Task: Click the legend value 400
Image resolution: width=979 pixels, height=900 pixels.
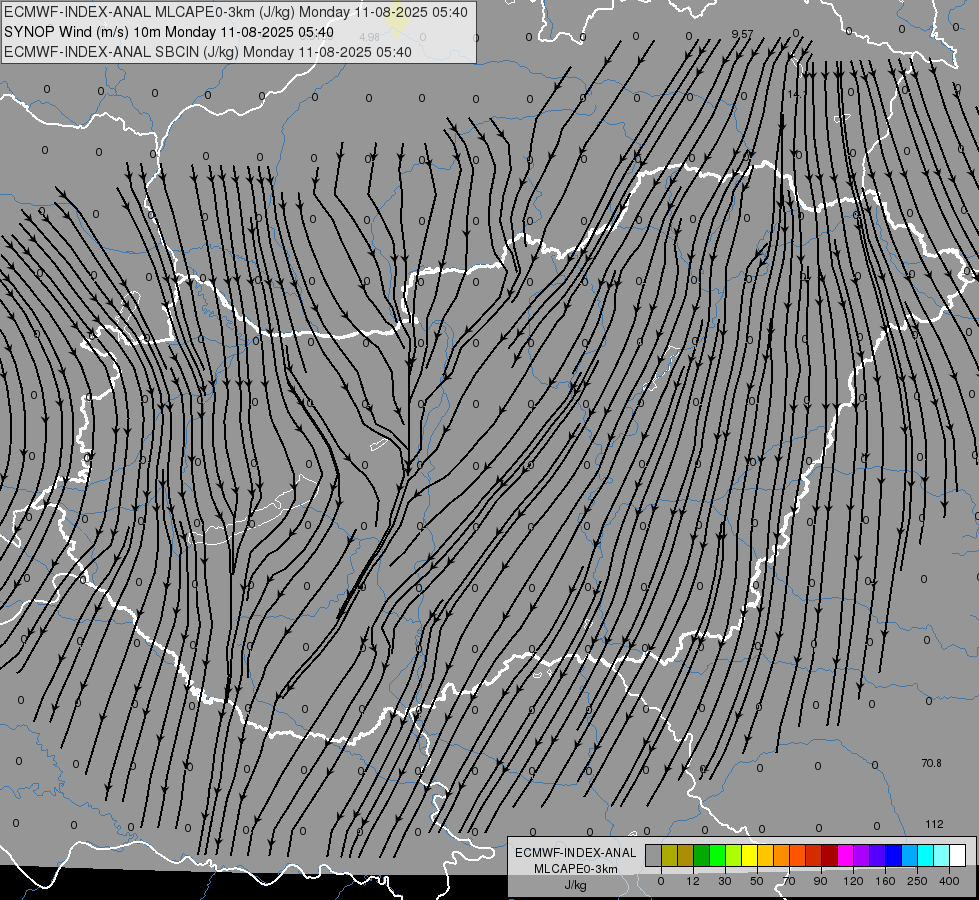Action: click(x=949, y=881)
